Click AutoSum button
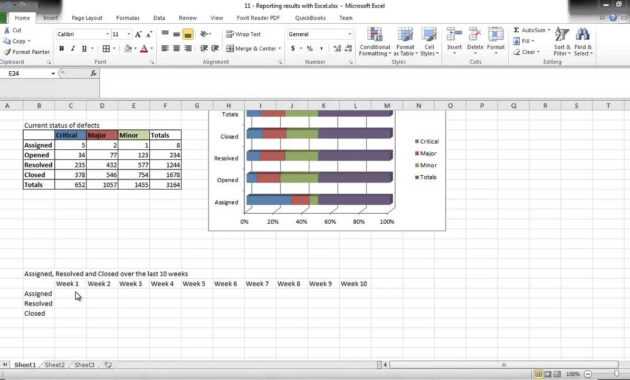630x380 pixels. point(529,30)
